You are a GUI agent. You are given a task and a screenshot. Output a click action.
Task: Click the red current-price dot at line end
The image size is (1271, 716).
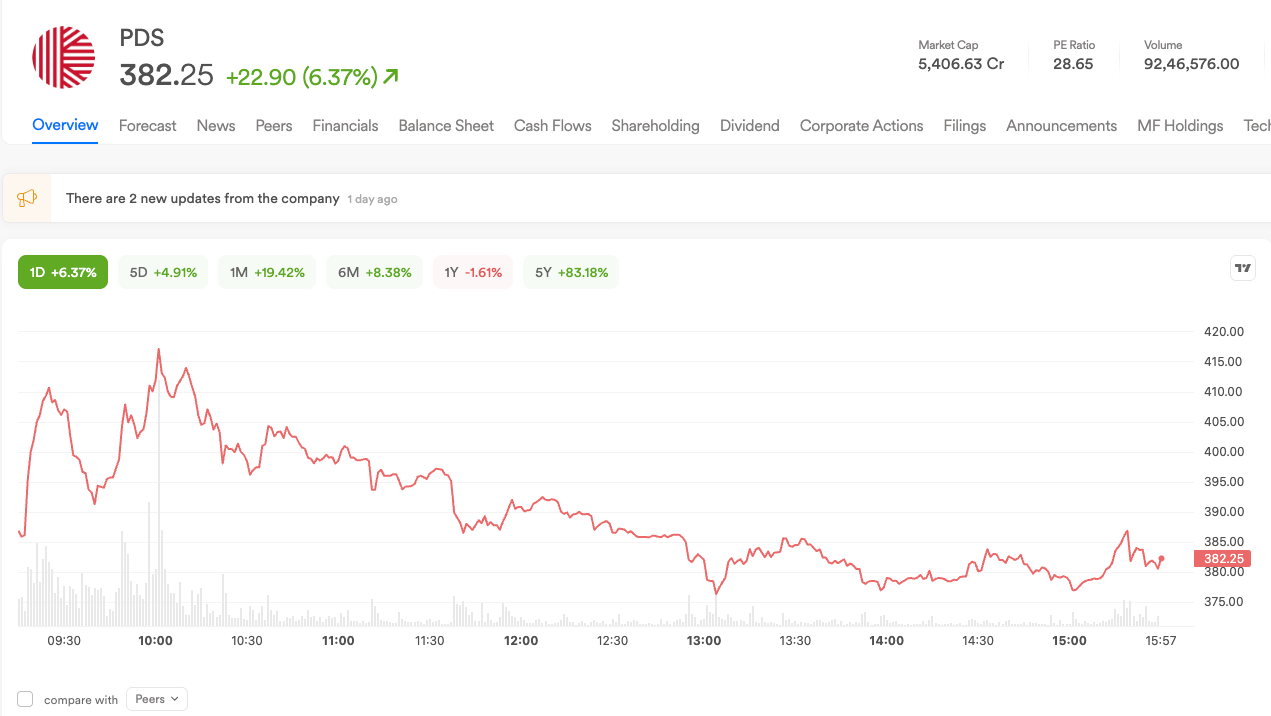(1161, 558)
